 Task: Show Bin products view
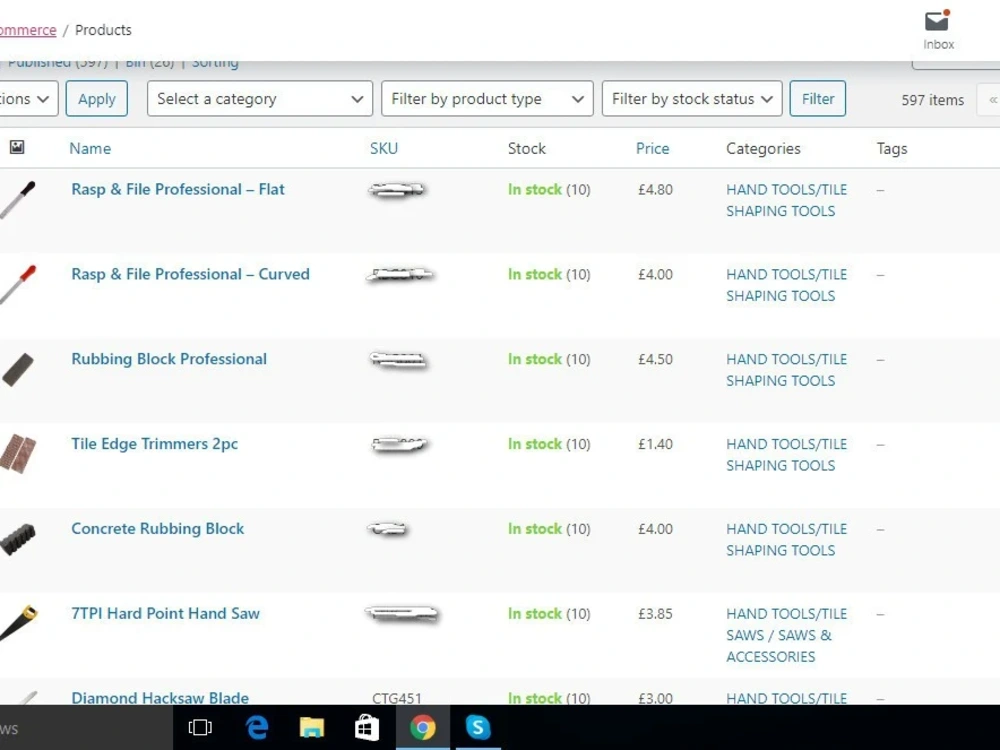click(150, 63)
